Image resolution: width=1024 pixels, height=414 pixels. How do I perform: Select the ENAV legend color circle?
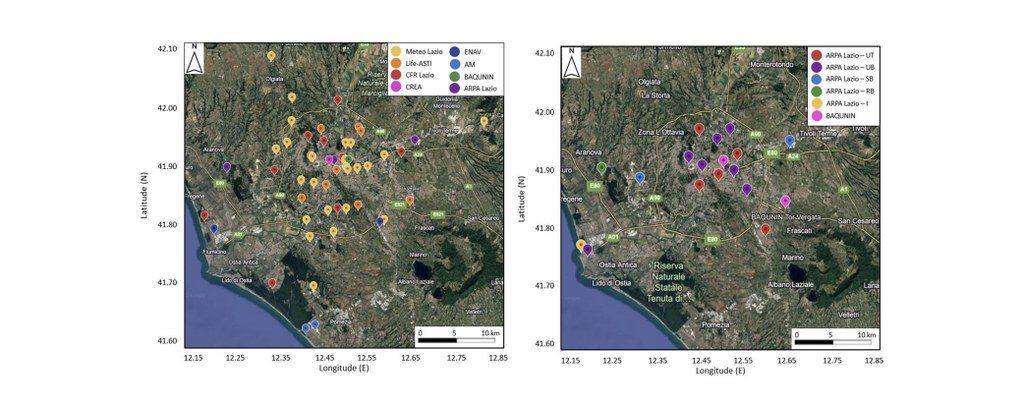pyautogui.click(x=455, y=51)
